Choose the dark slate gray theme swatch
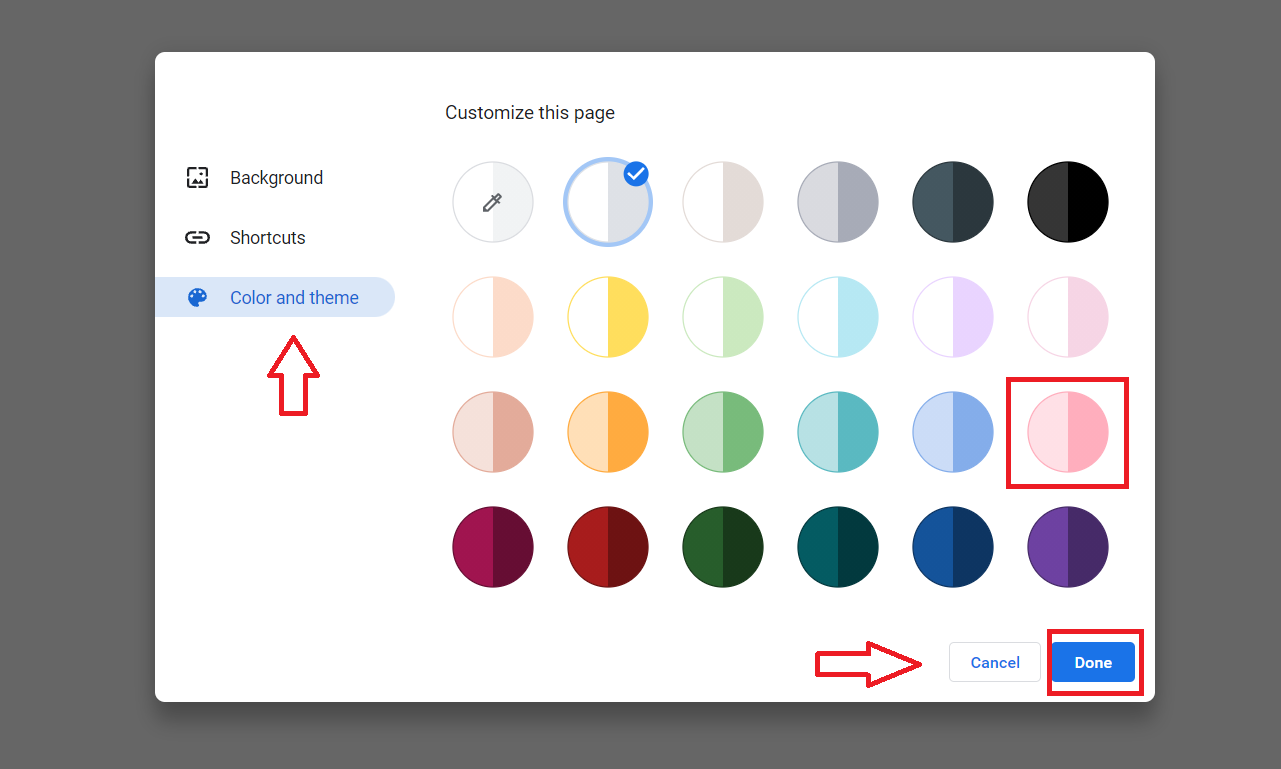The image size is (1281, 769). coord(953,202)
